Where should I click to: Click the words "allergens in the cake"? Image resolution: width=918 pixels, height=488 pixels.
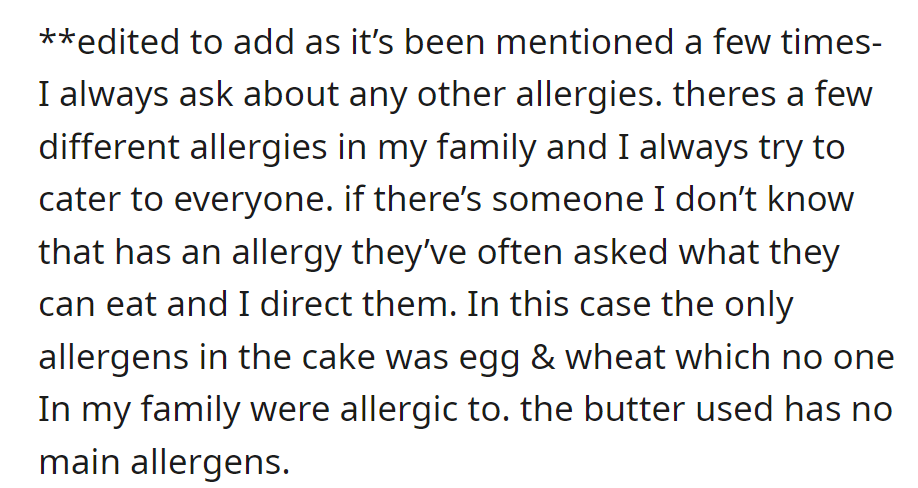pos(207,358)
